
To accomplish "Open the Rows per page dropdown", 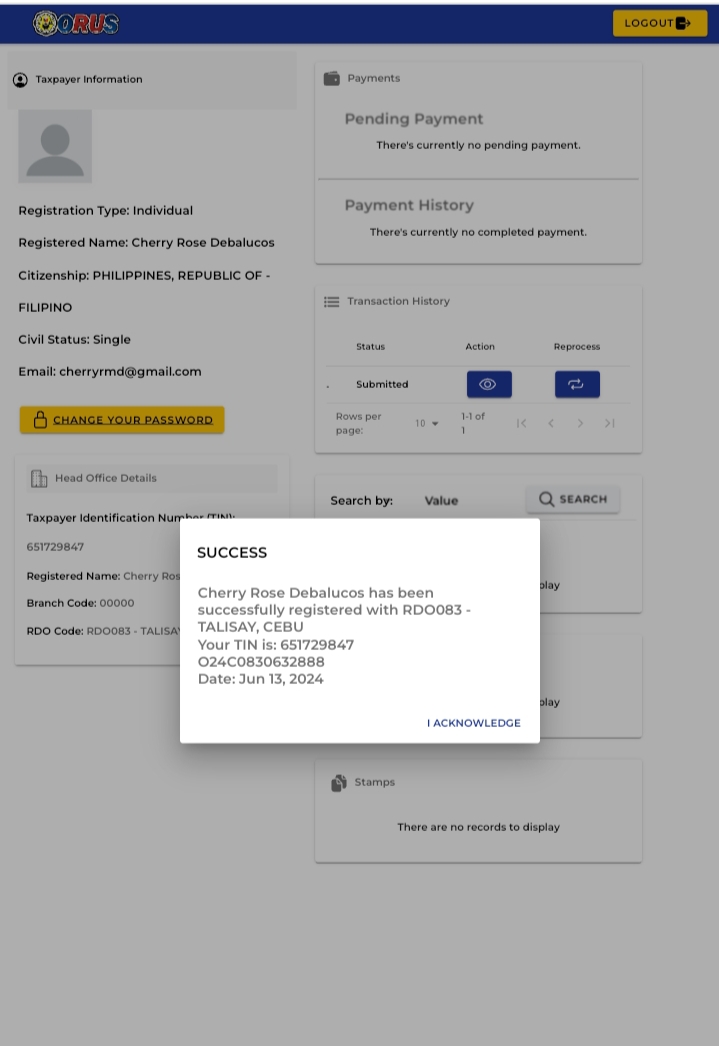I will coord(427,424).
